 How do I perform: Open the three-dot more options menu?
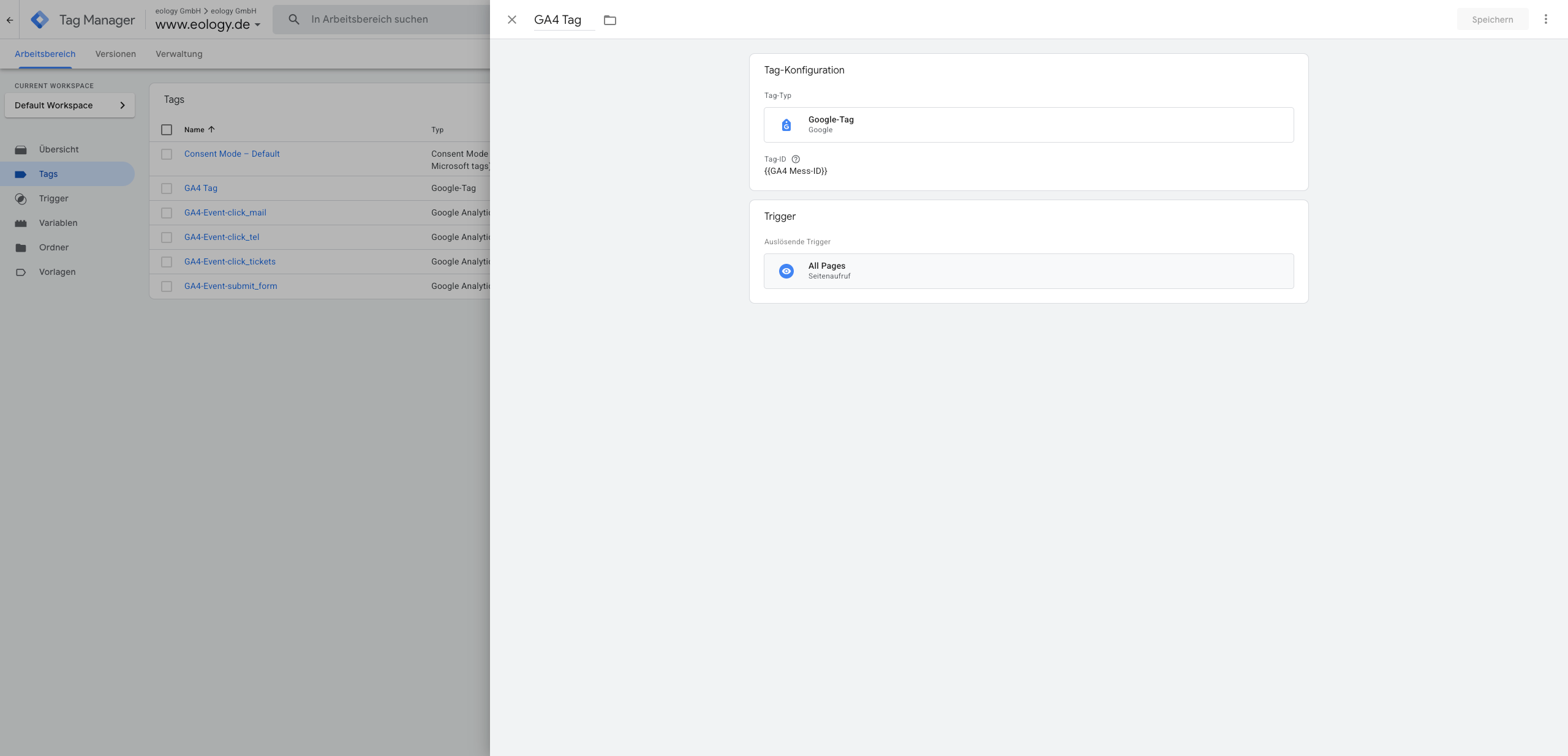[x=1545, y=20]
